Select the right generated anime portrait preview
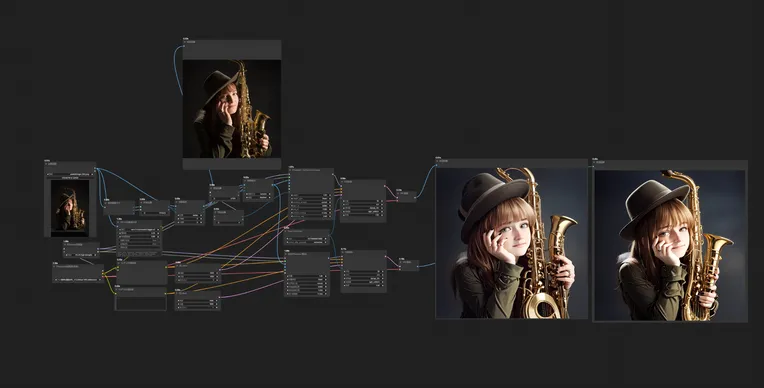764x388 pixels. (x=670, y=246)
